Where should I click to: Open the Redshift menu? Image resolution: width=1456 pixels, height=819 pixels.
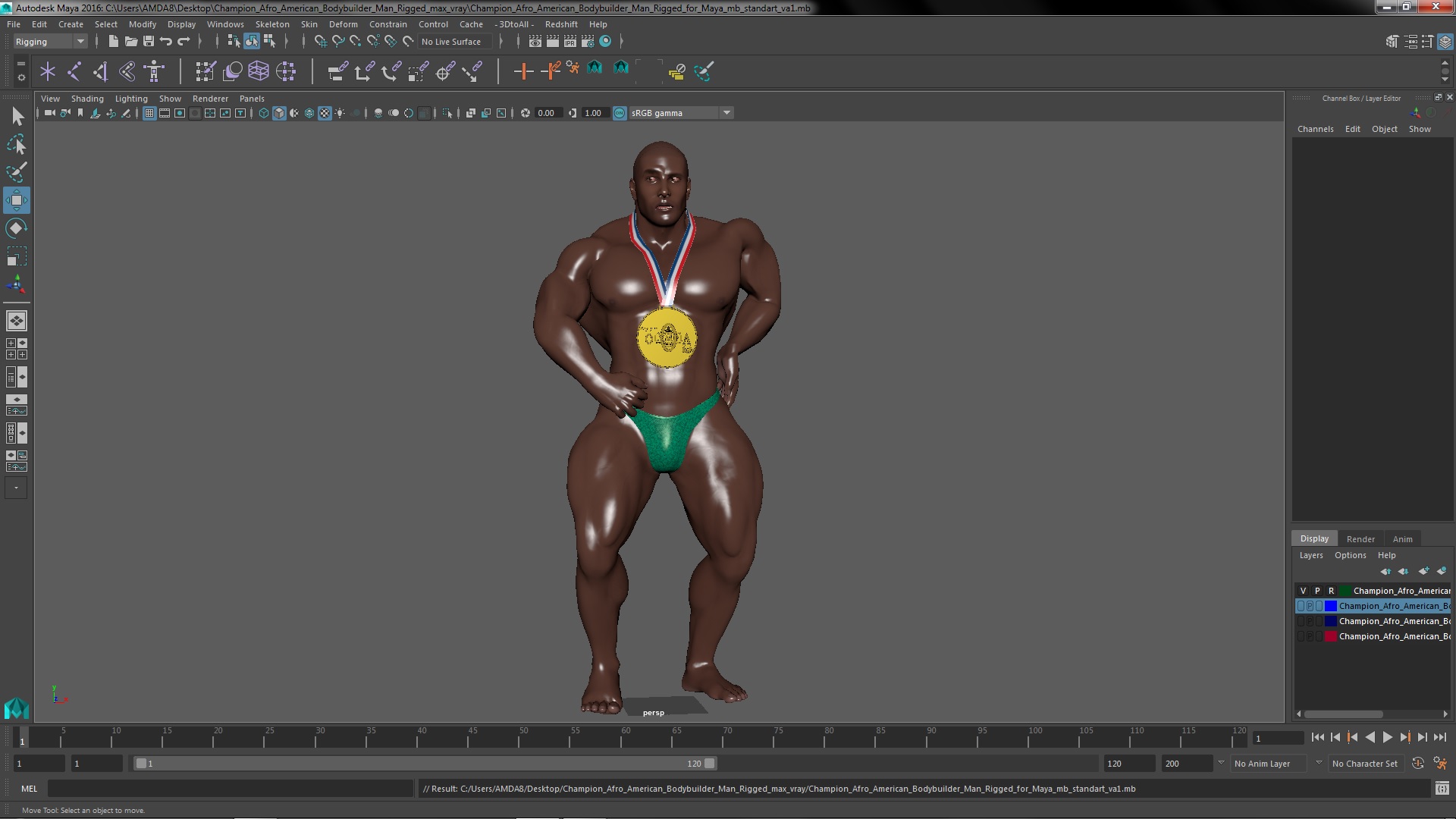click(561, 24)
